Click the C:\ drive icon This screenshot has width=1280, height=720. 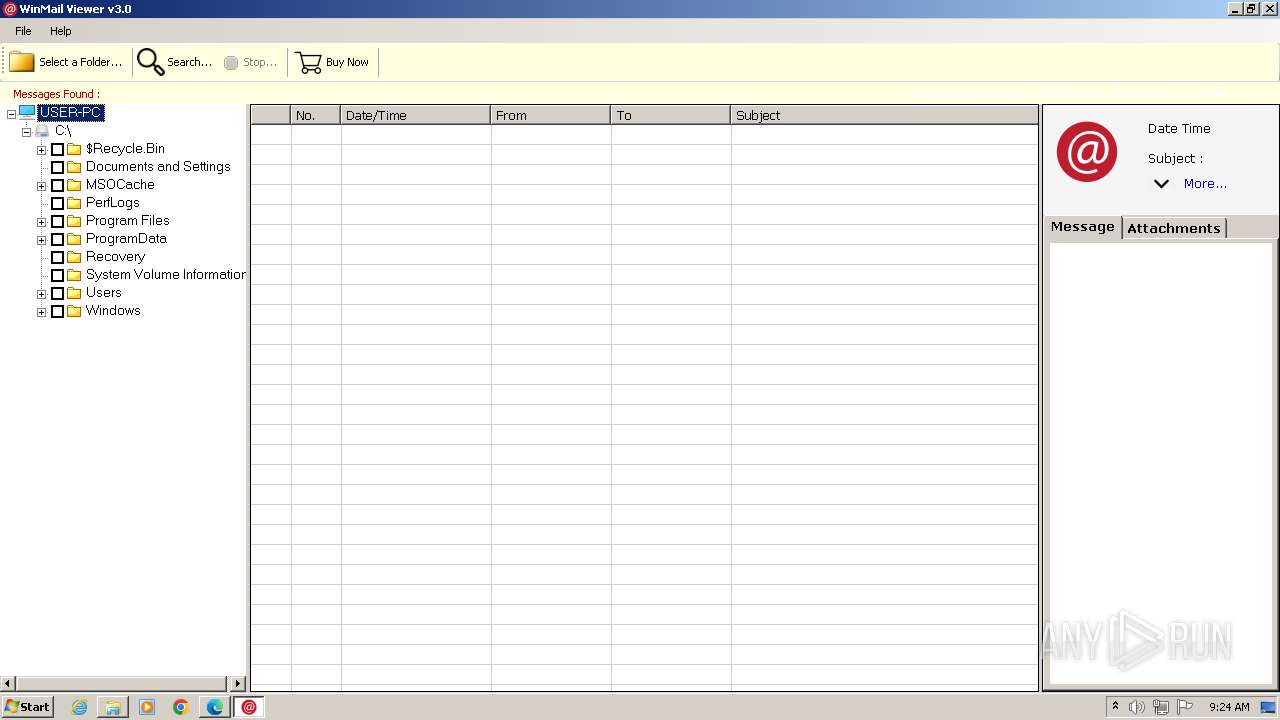(x=42, y=131)
